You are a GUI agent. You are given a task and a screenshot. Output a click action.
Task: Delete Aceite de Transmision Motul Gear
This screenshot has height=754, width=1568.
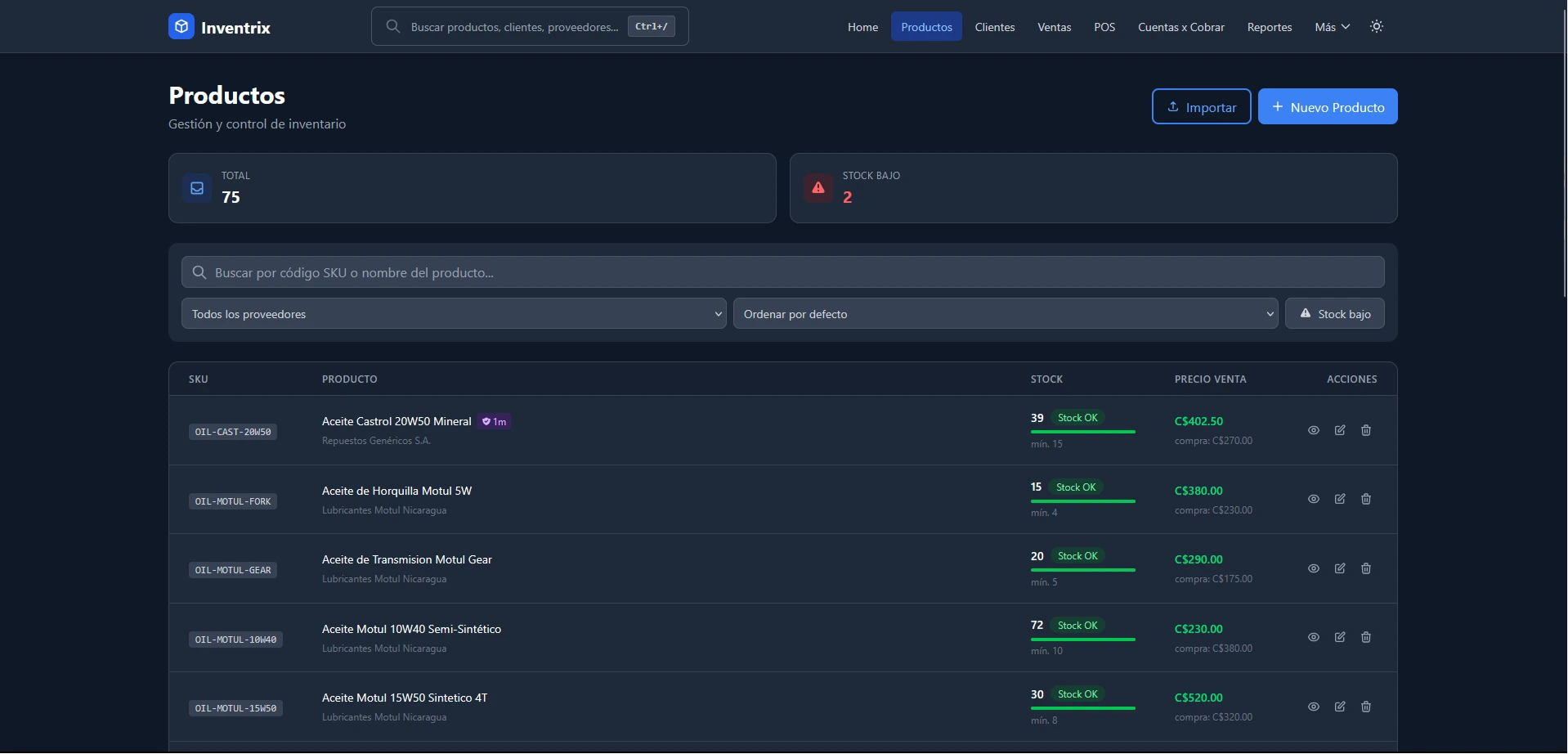1366,568
